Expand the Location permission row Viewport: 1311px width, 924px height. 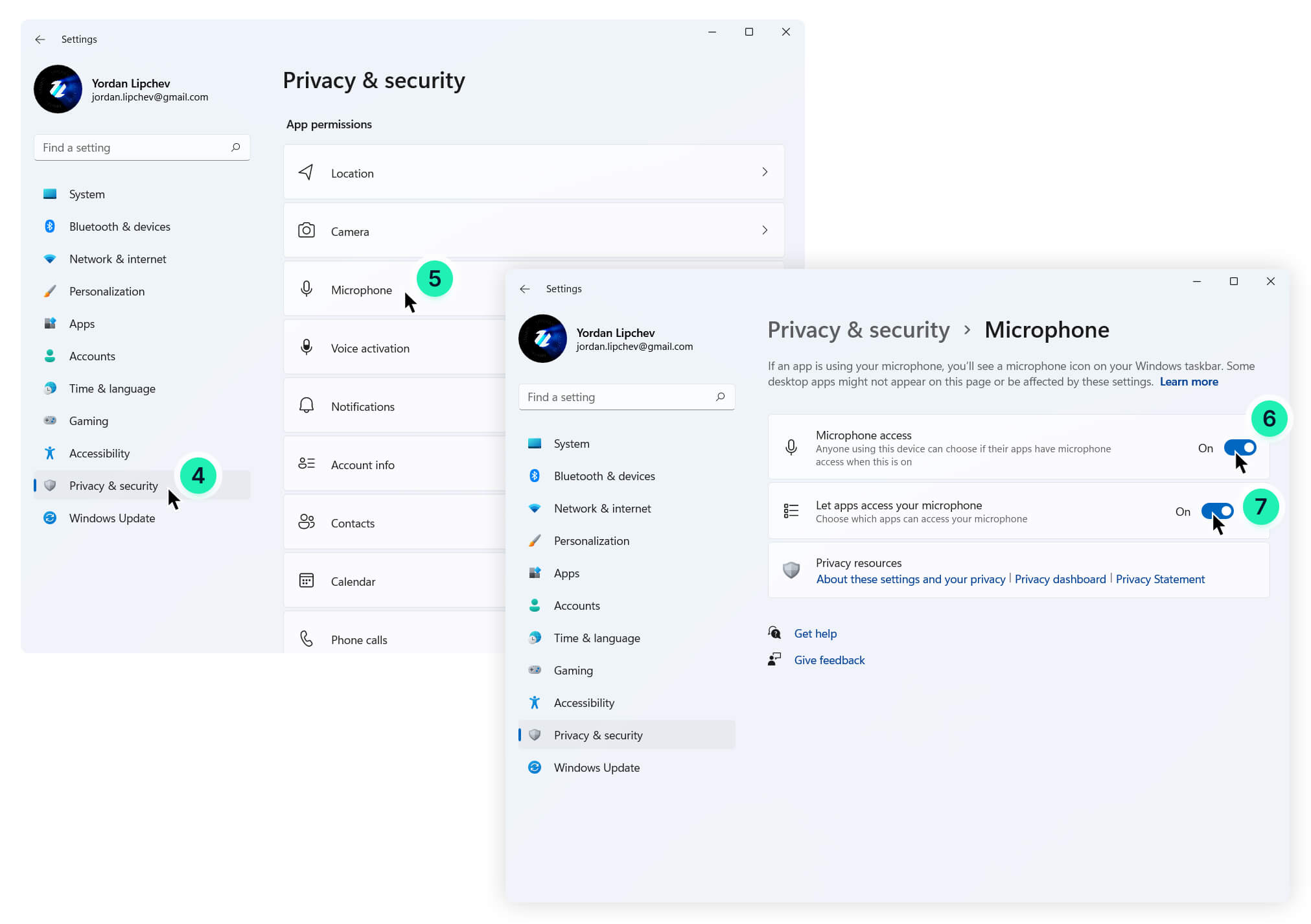[765, 172]
